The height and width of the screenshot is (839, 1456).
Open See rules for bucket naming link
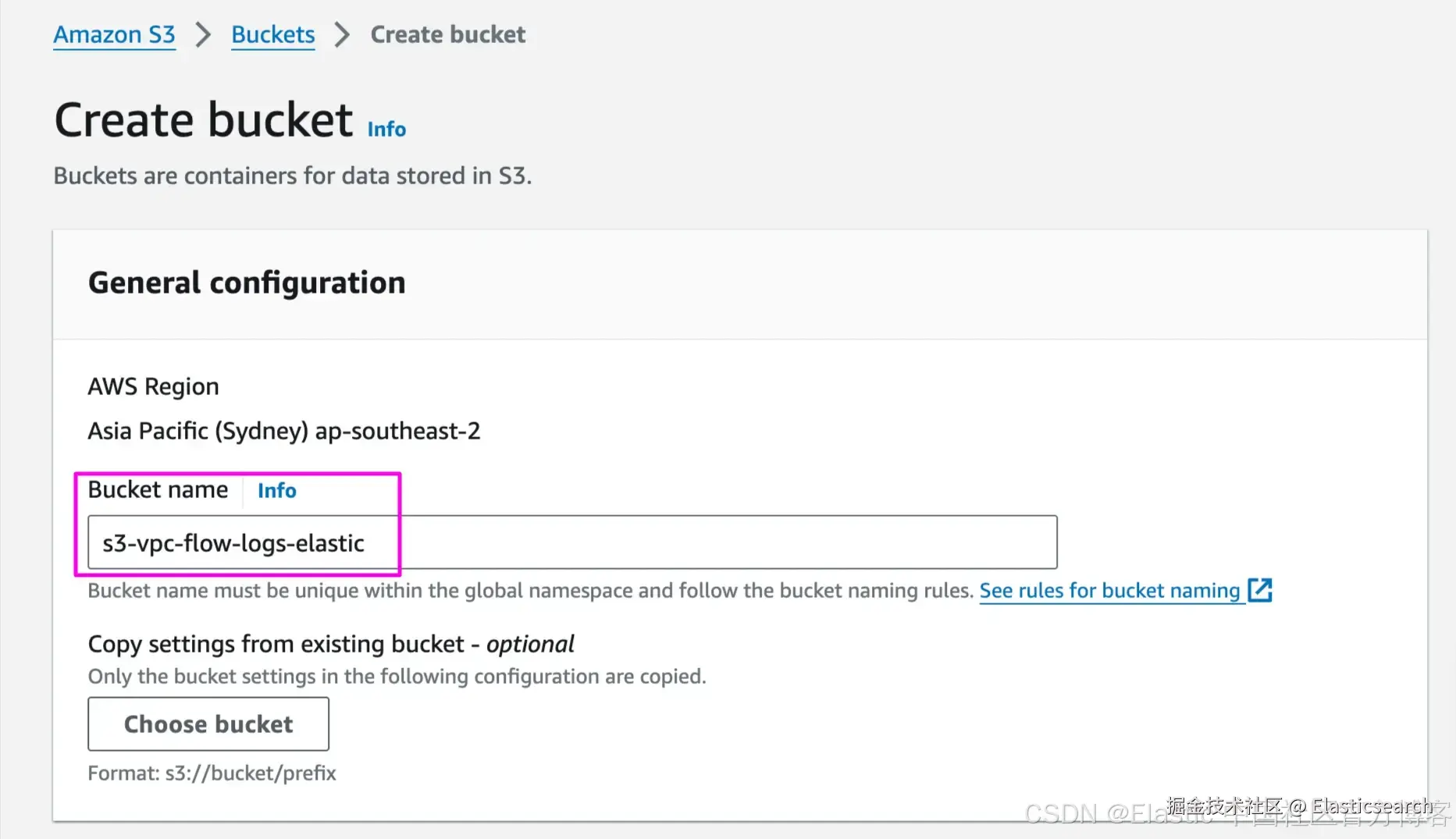tap(1109, 591)
